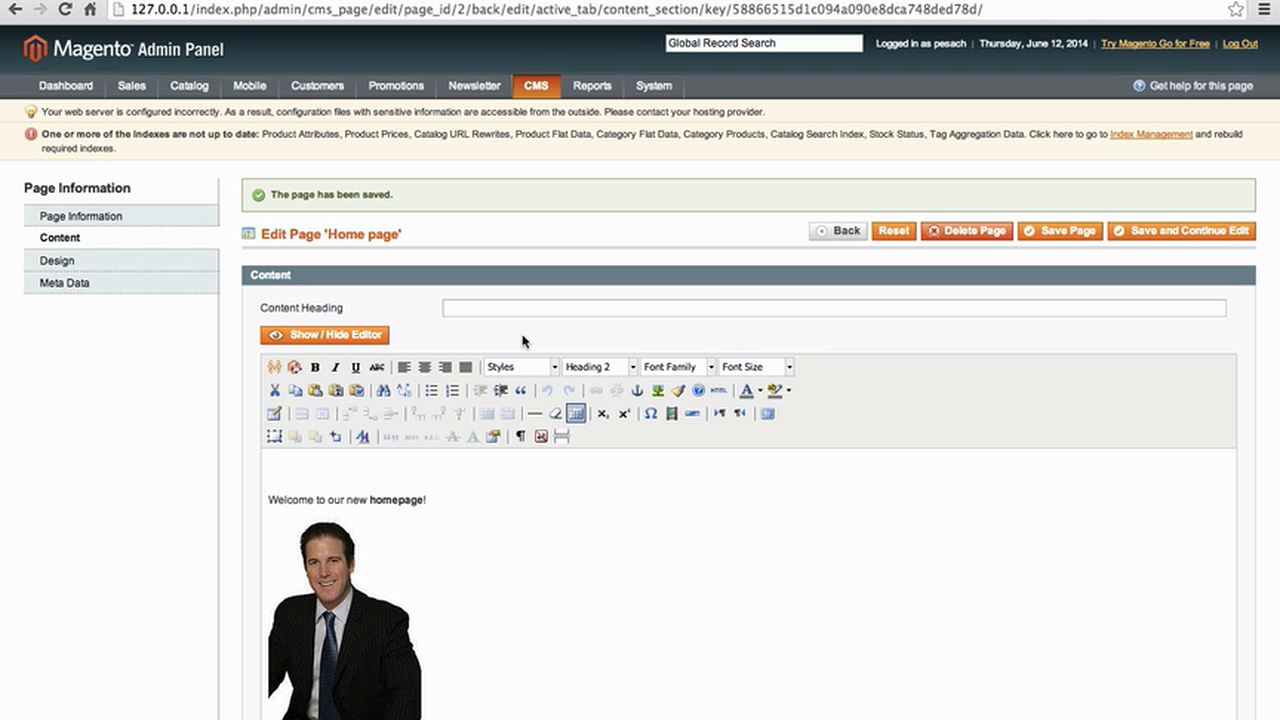
Task: Open the Catalog menu
Action: click(x=189, y=85)
